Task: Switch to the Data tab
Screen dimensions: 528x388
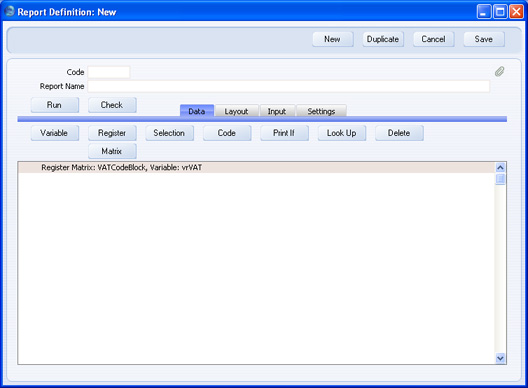Action: 197,111
